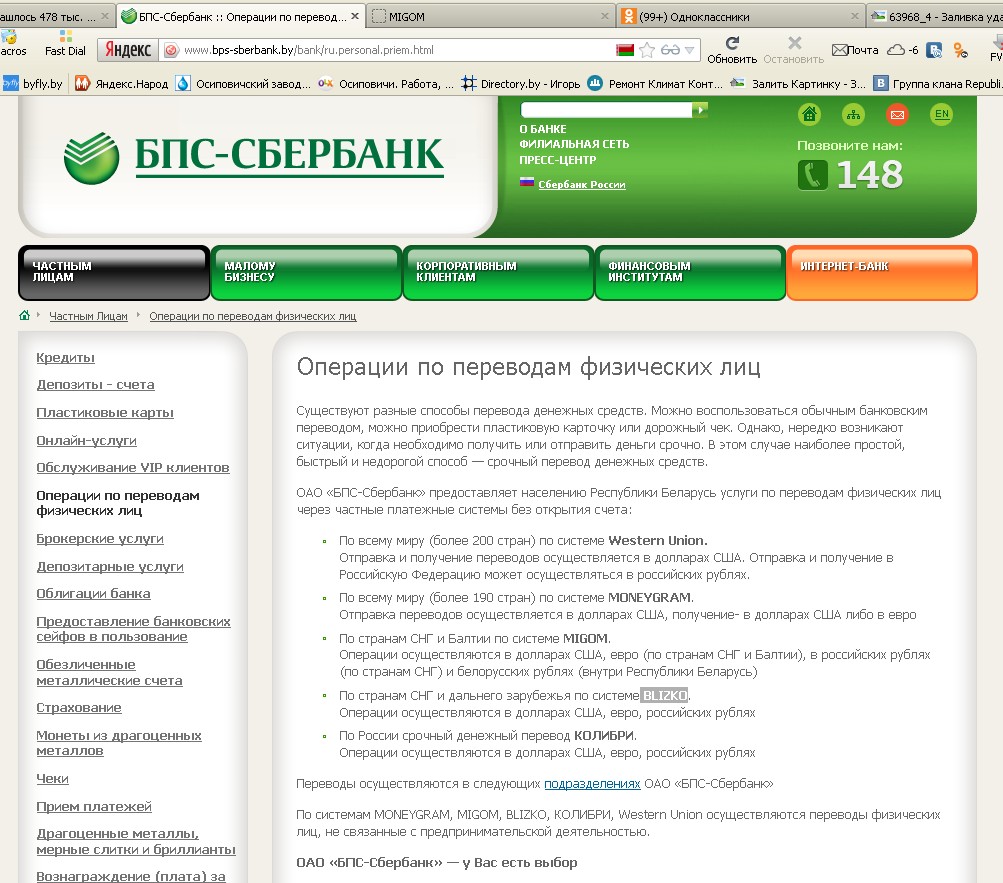Click the VKontakte toolbar icon
This screenshot has height=883, width=1003.
point(934,50)
